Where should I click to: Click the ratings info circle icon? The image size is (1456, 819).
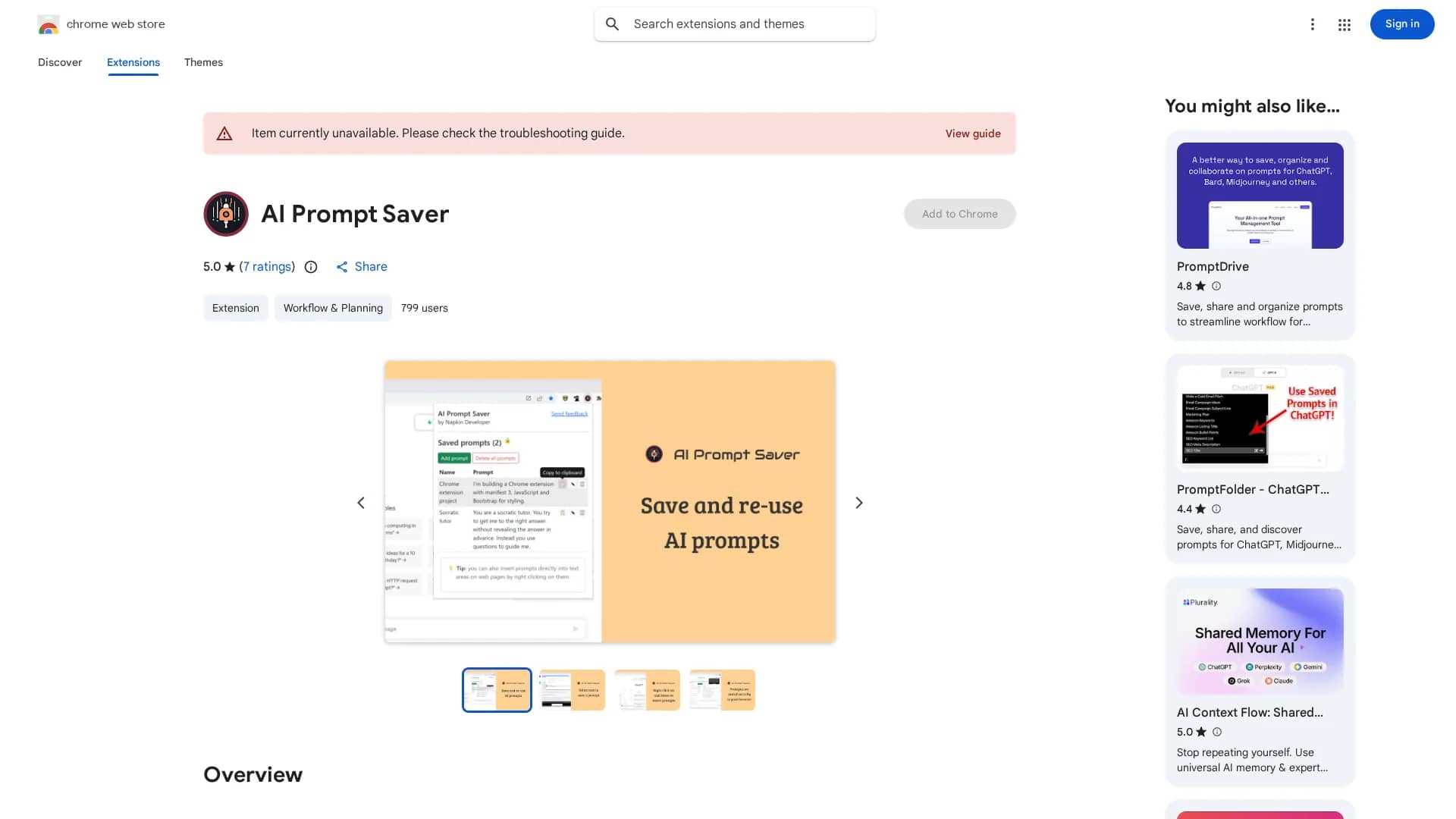click(311, 267)
